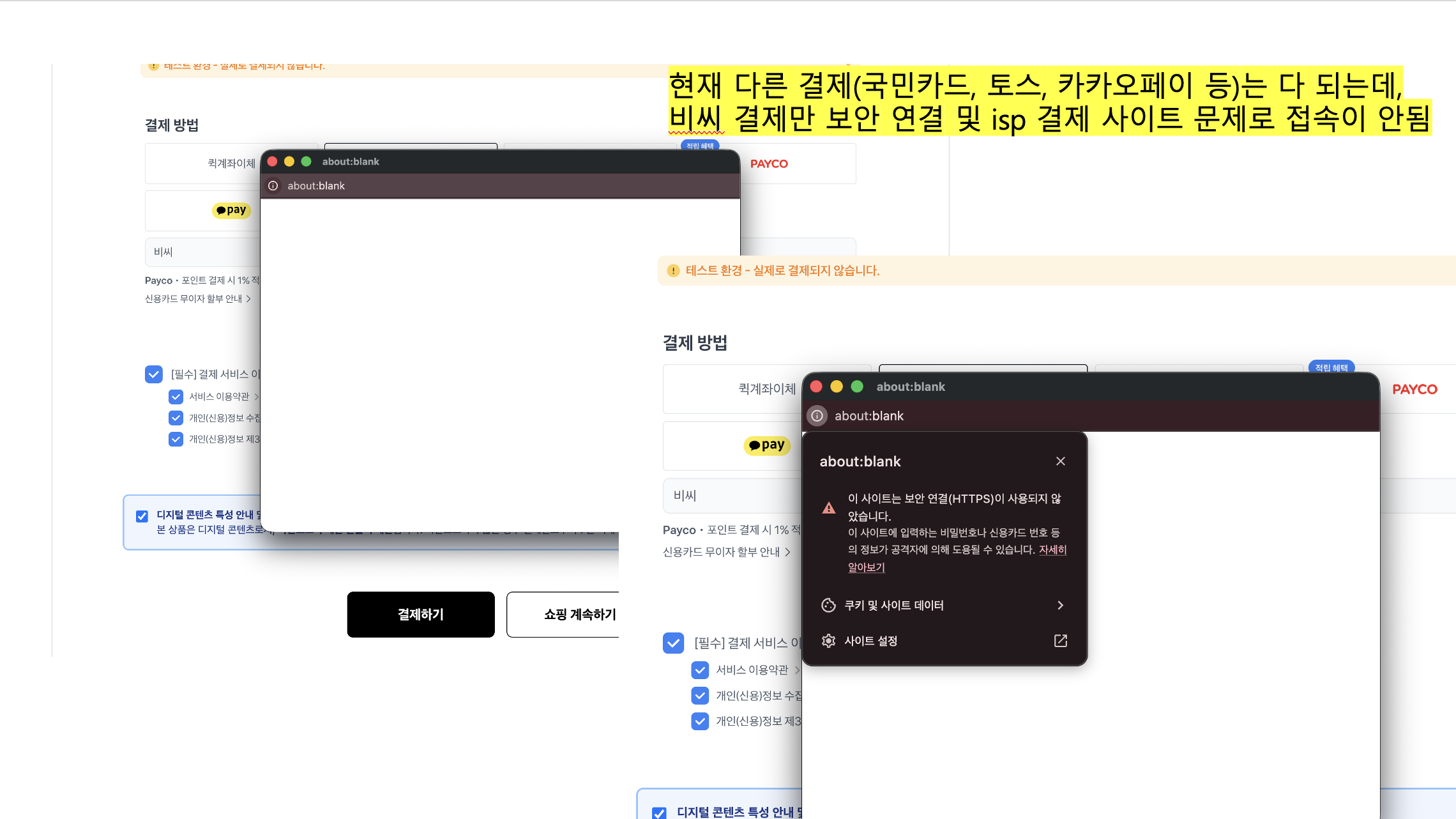
Task: Select 퀵계좌이체 payment method on the right
Action: 766,388
